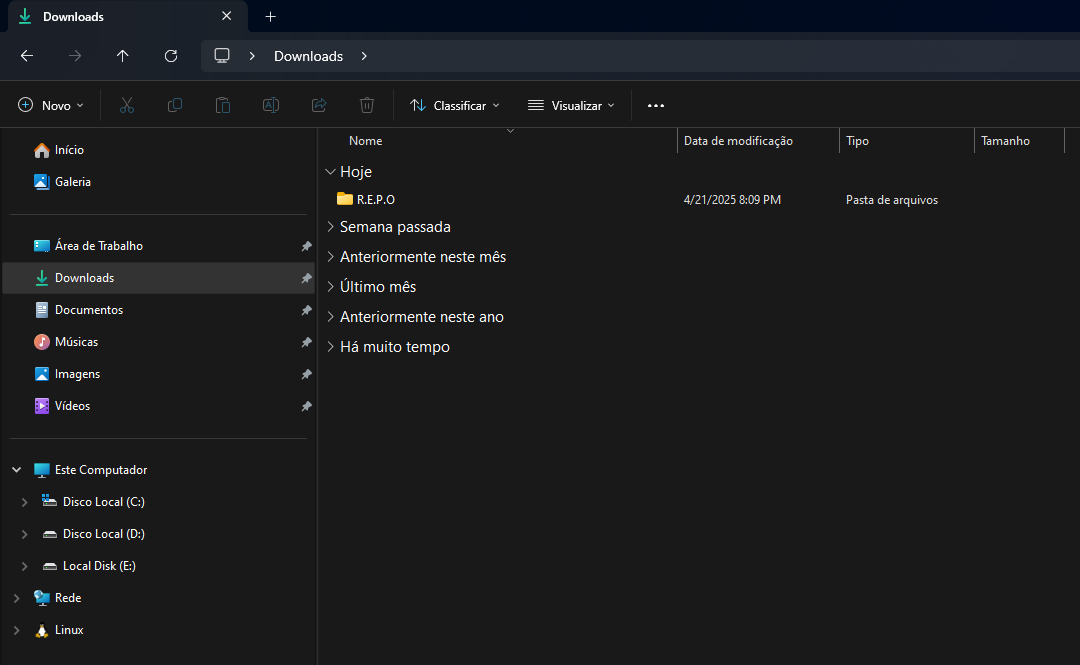Screen dimensions: 1080x665
Task: Click the Cut scissors icon in toolbar
Action: tap(127, 105)
